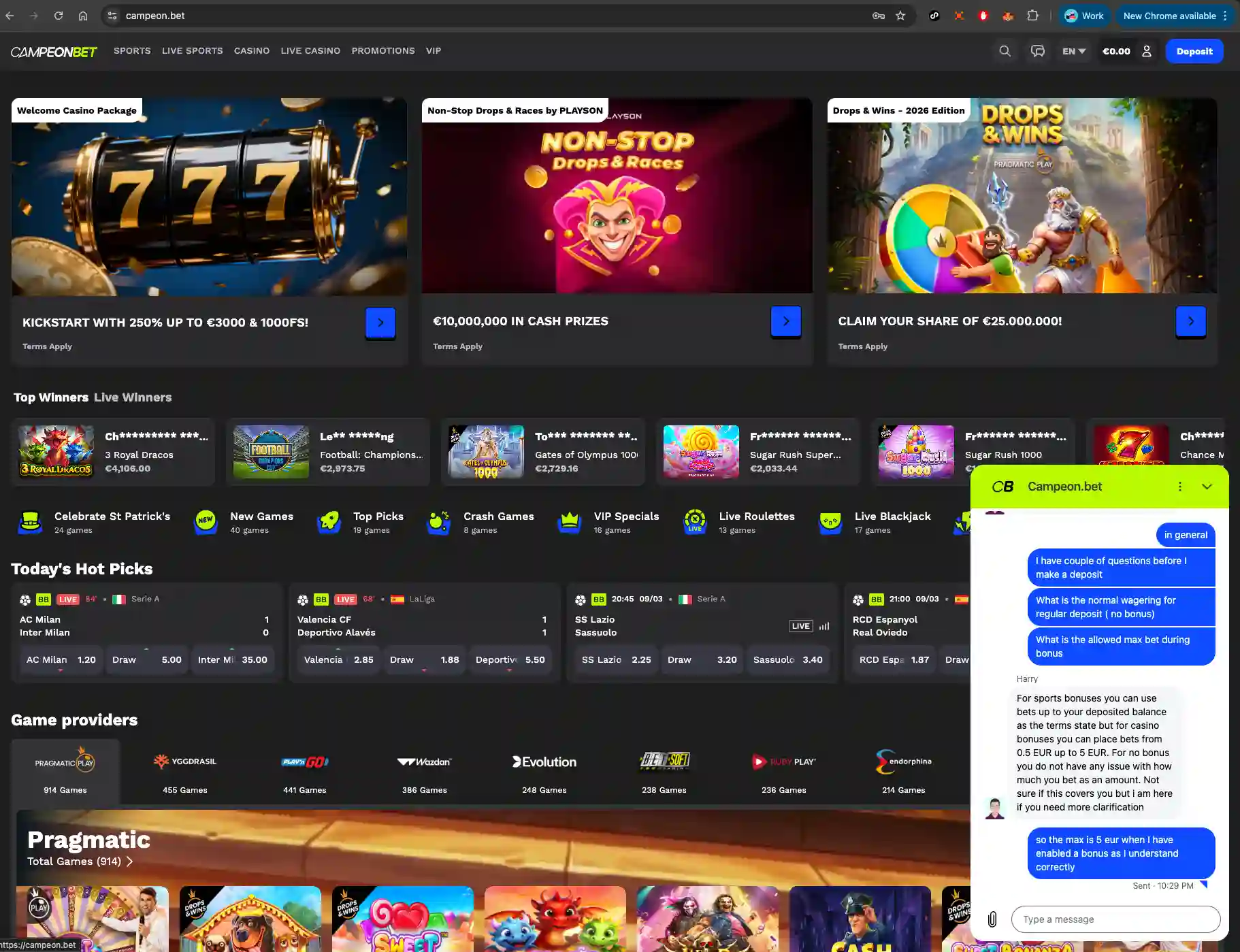Click Inter Milan 35.00 odds button
Viewport: 1240px width, 952px height.
pyautogui.click(x=233, y=659)
